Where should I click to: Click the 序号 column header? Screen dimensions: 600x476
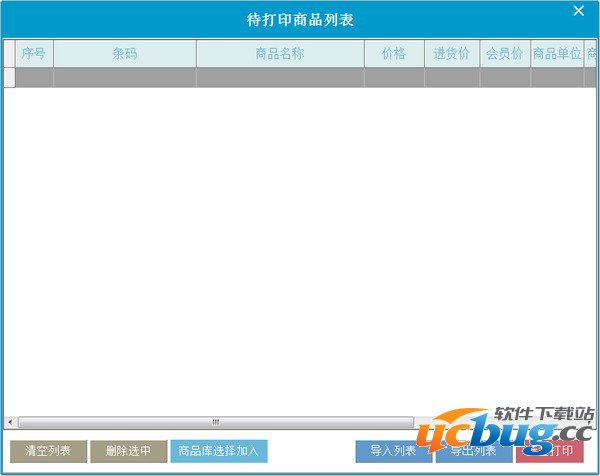click(34, 54)
